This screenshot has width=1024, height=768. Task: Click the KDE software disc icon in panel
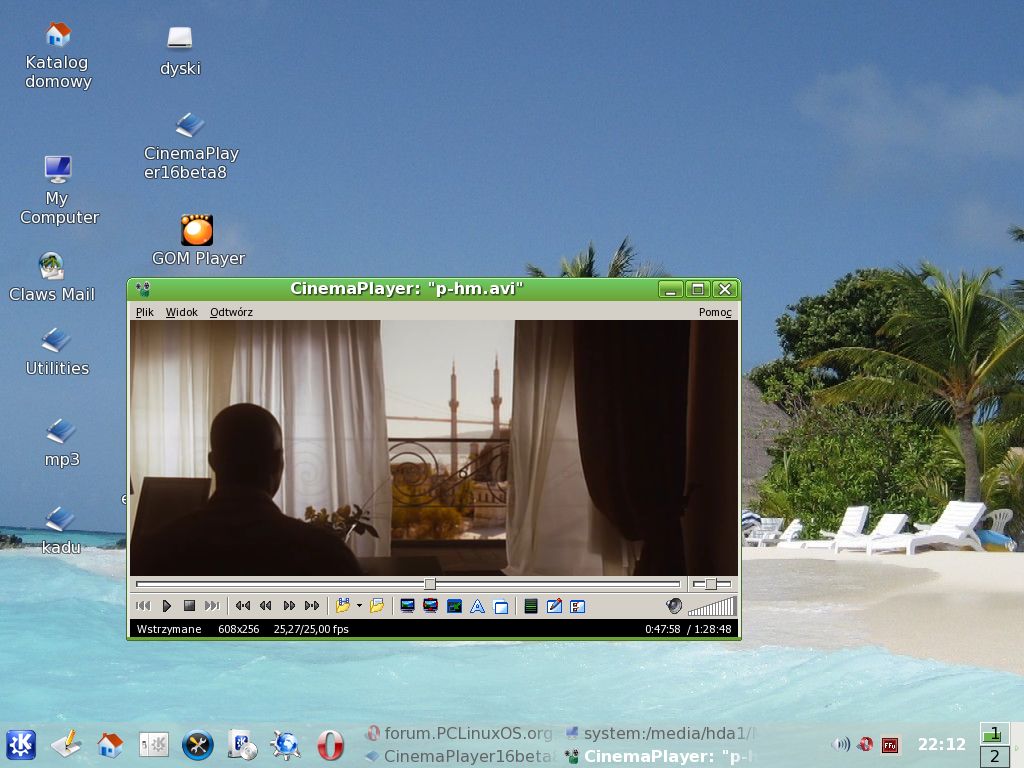pyautogui.click(x=242, y=744)
